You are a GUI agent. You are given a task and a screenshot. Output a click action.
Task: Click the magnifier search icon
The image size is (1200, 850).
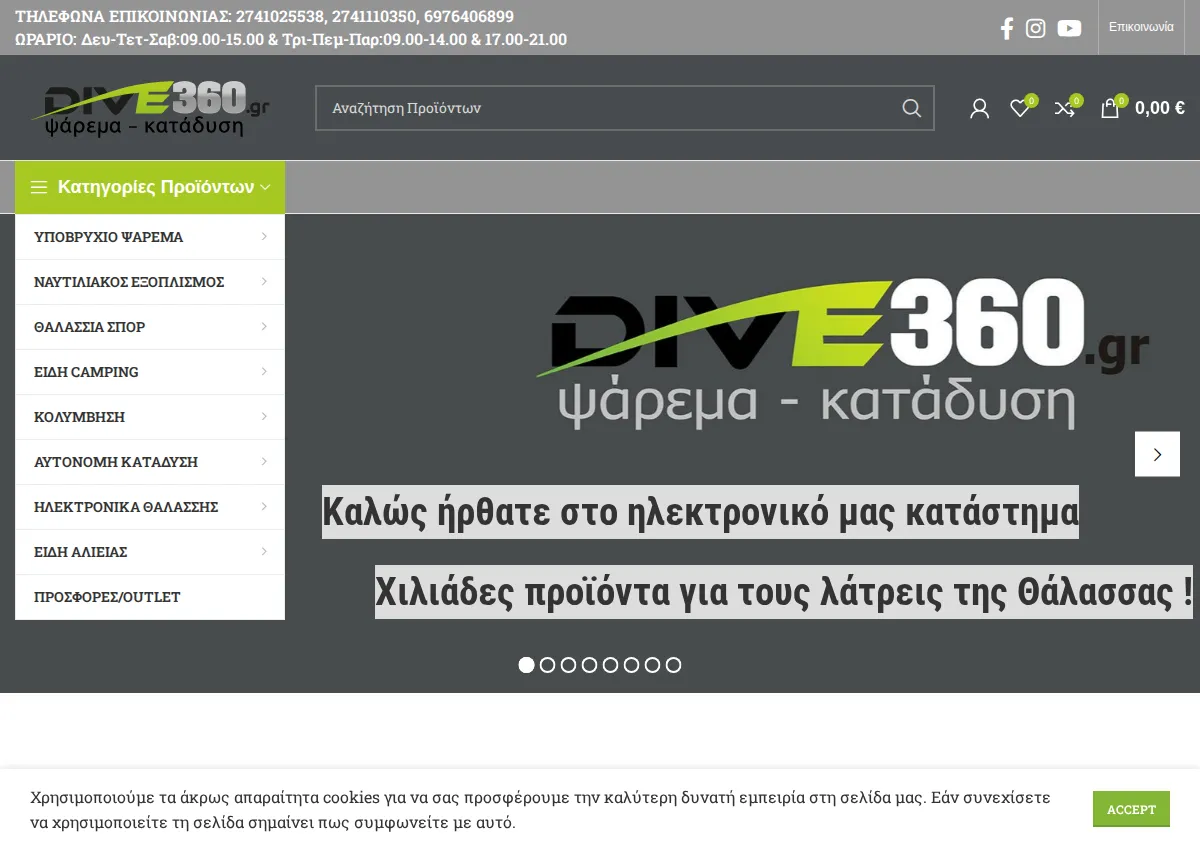pyautogui.click(x=911, y=108)
